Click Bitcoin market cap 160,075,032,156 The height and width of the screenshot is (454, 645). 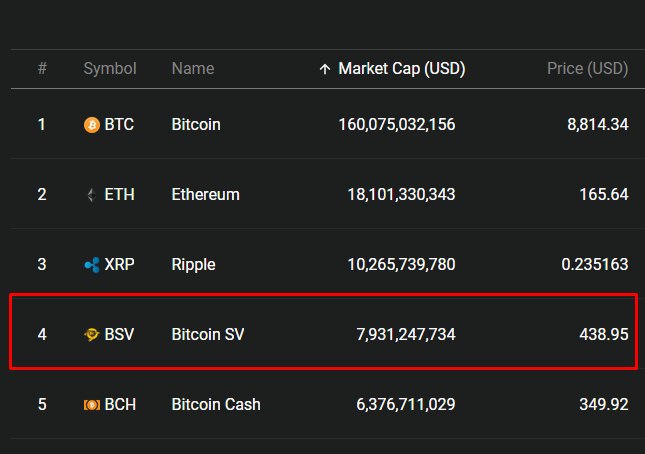click(x=397, y=125)
